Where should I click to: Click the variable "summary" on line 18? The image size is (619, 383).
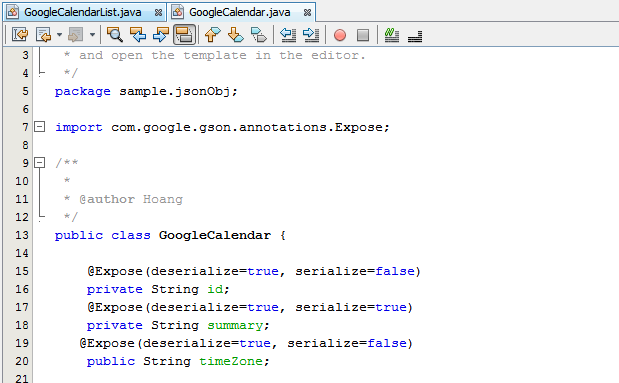click(235, 326)
